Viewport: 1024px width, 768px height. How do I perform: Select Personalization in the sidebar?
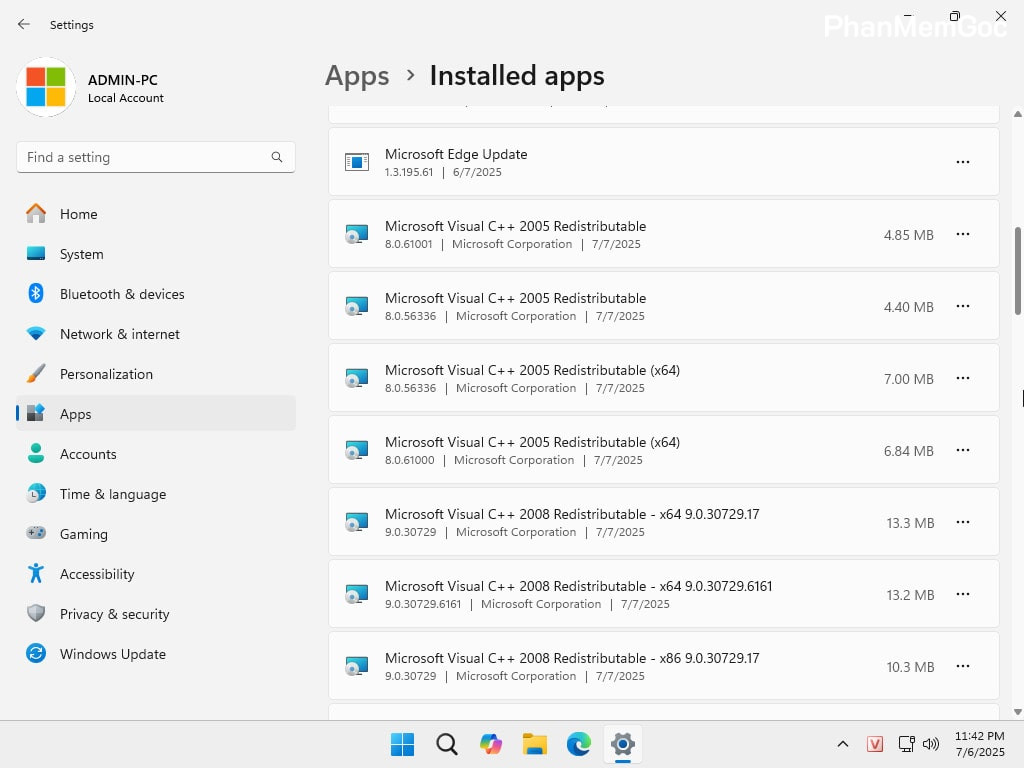(106, 374)
